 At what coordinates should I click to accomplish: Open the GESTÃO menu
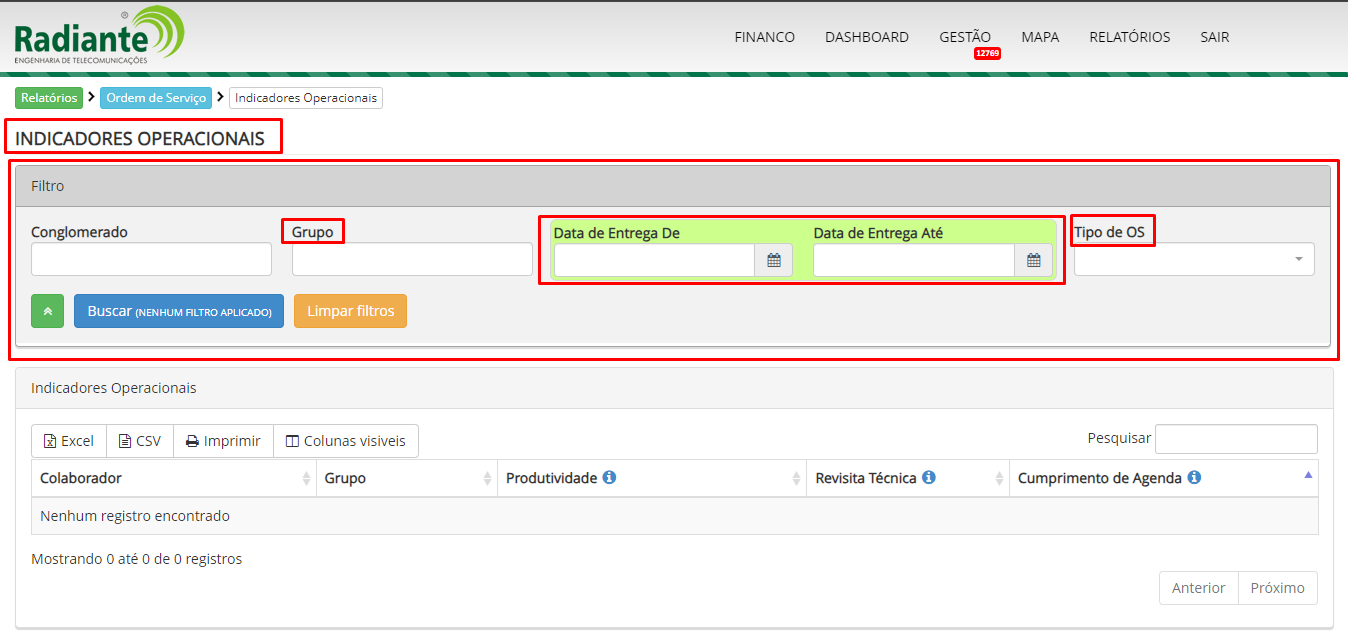[964, 37]
